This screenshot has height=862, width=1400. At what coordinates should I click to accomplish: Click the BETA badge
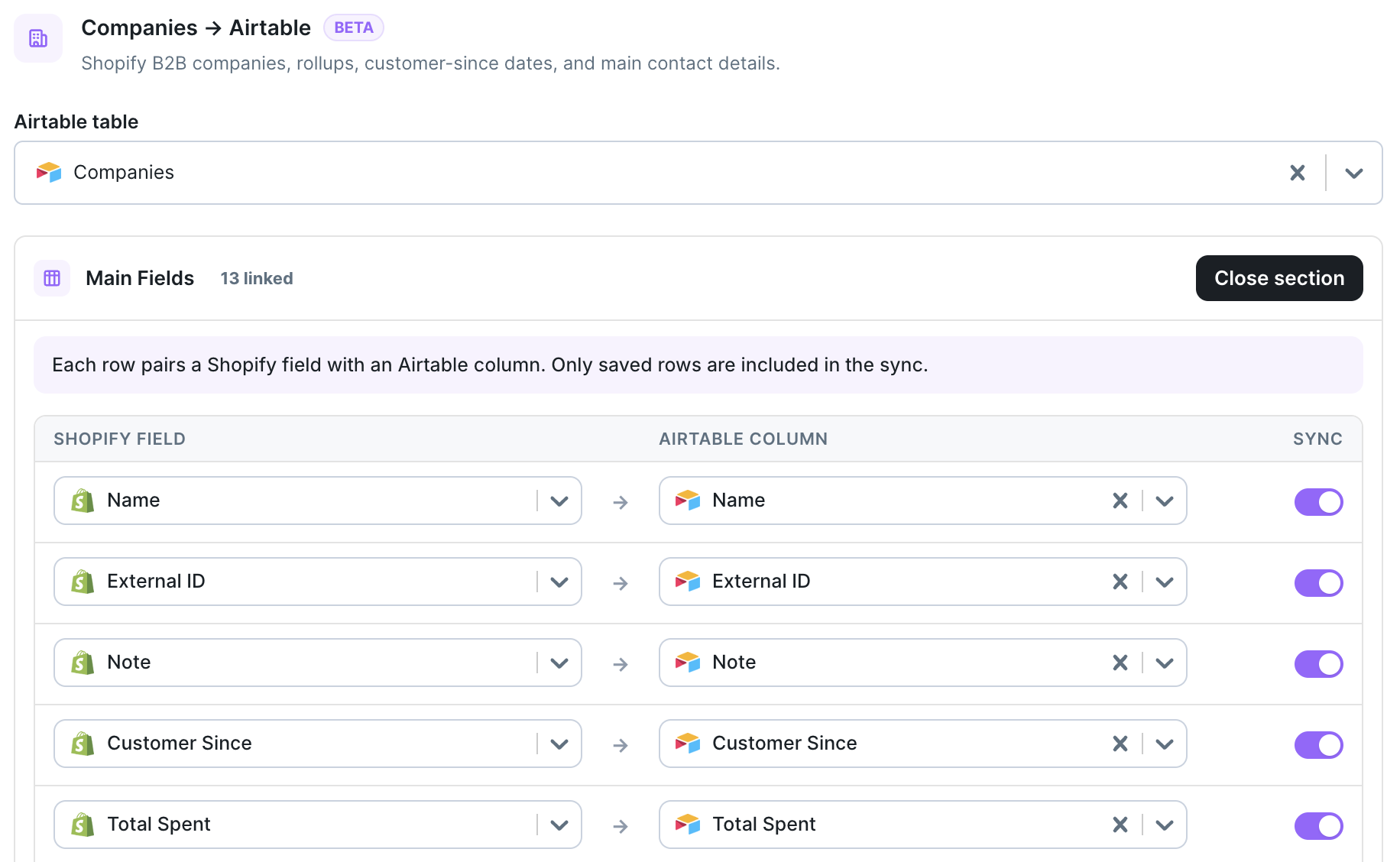coord(354,28)
